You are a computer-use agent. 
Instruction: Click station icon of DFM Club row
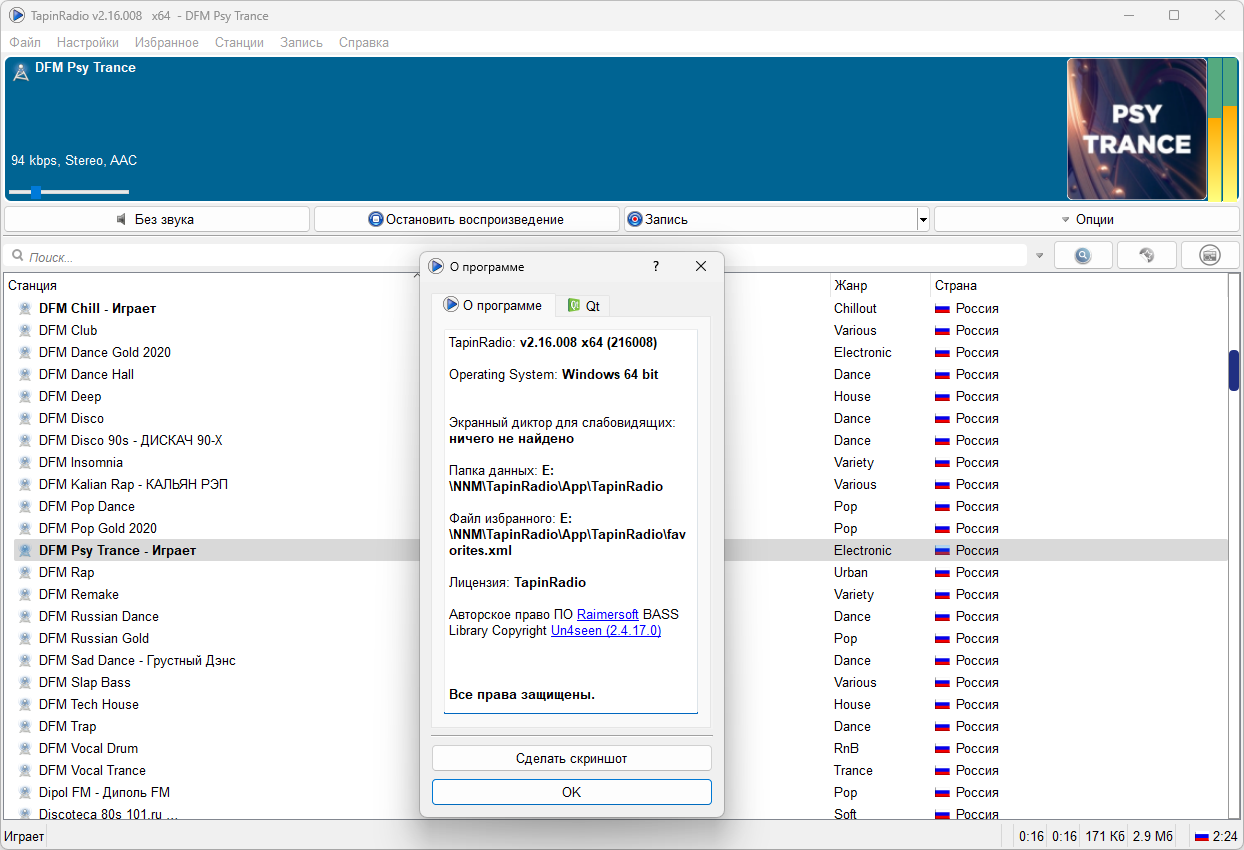[x=26, y=331]
